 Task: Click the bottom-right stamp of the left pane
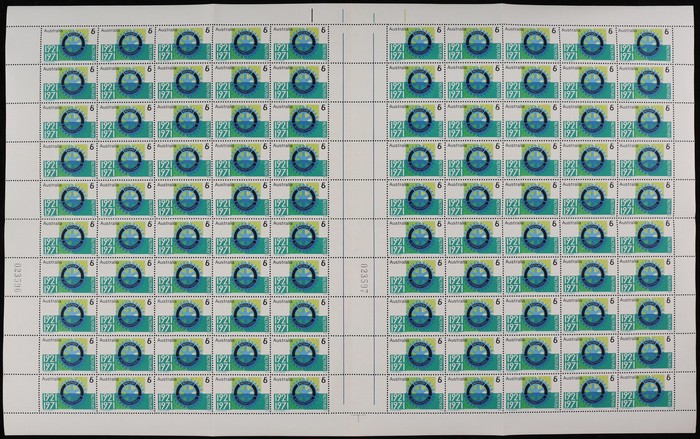coord(299,392)
